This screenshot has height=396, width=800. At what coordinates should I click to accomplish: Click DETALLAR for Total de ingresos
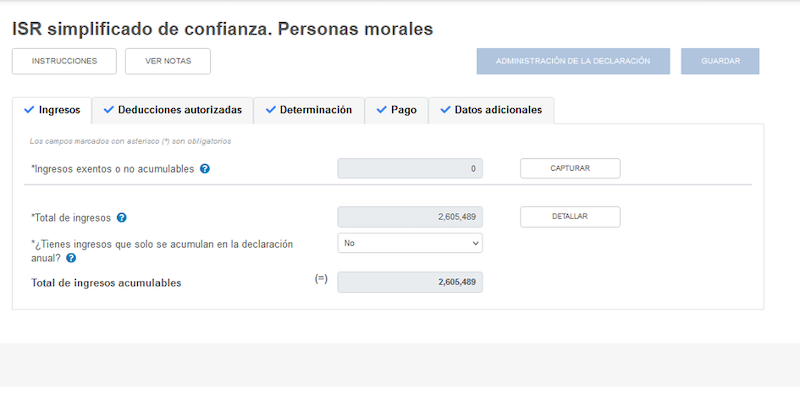pos(570,216)
